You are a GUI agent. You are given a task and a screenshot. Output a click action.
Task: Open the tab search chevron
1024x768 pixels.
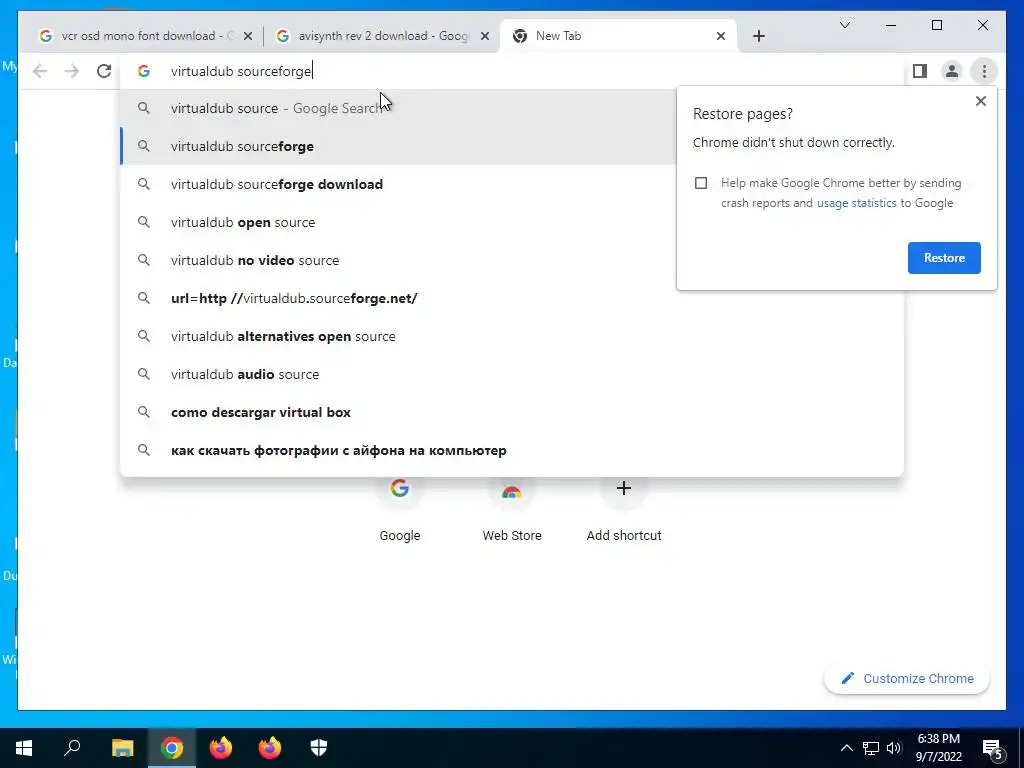(x=844, y=25)
